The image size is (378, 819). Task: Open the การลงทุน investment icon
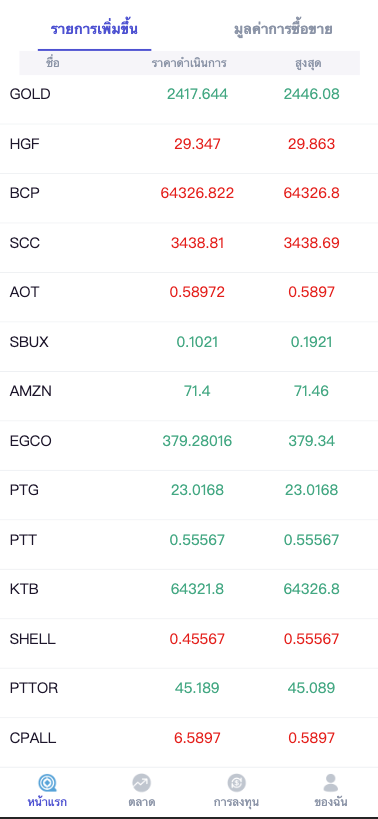coord(237,783)
